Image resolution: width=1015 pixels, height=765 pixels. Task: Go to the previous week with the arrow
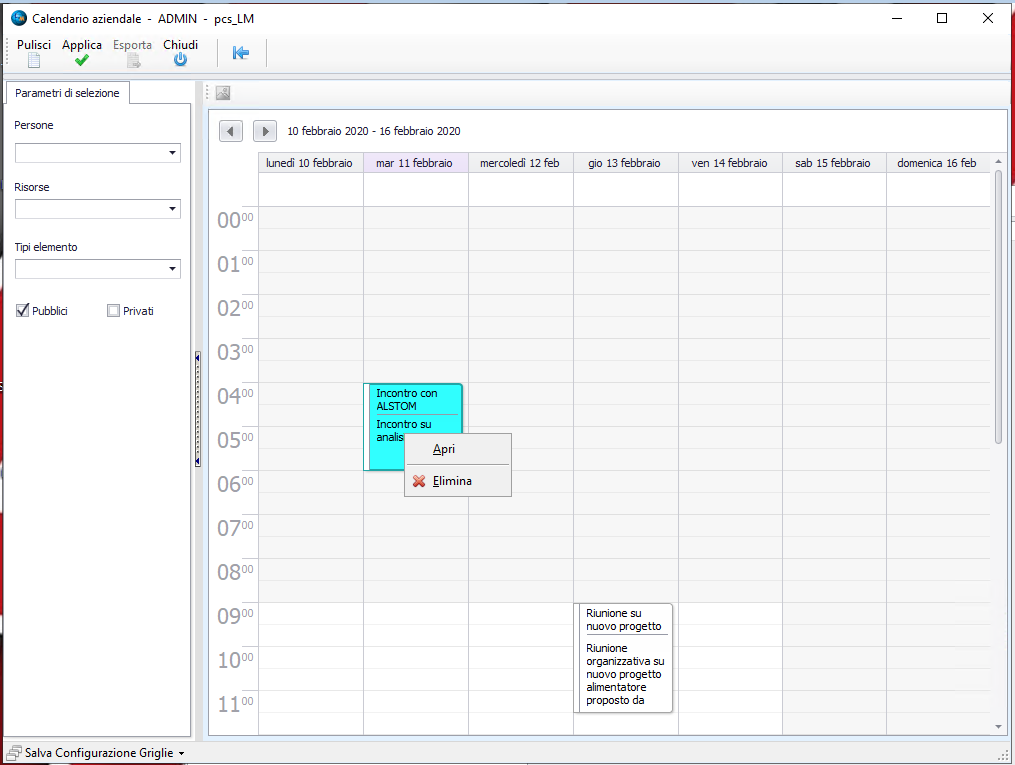coord(231,131)
